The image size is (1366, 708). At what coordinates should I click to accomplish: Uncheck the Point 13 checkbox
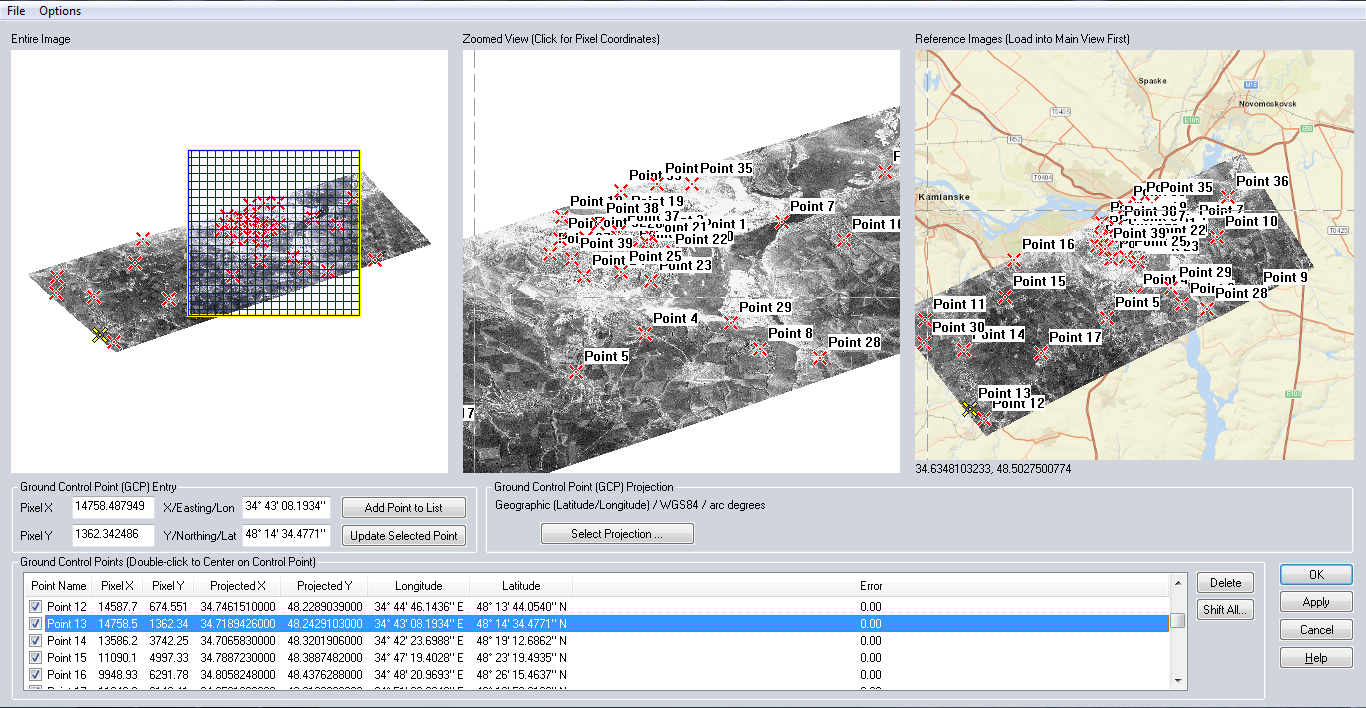[36, 624]
